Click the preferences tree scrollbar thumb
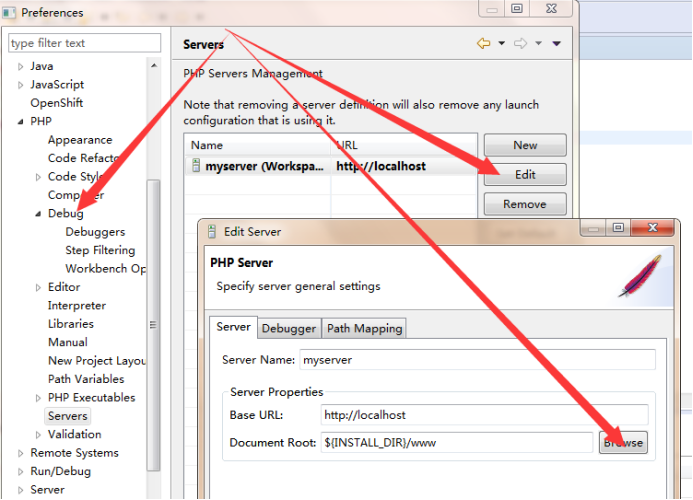The image size is (693, 500). (x=153, y=325)
